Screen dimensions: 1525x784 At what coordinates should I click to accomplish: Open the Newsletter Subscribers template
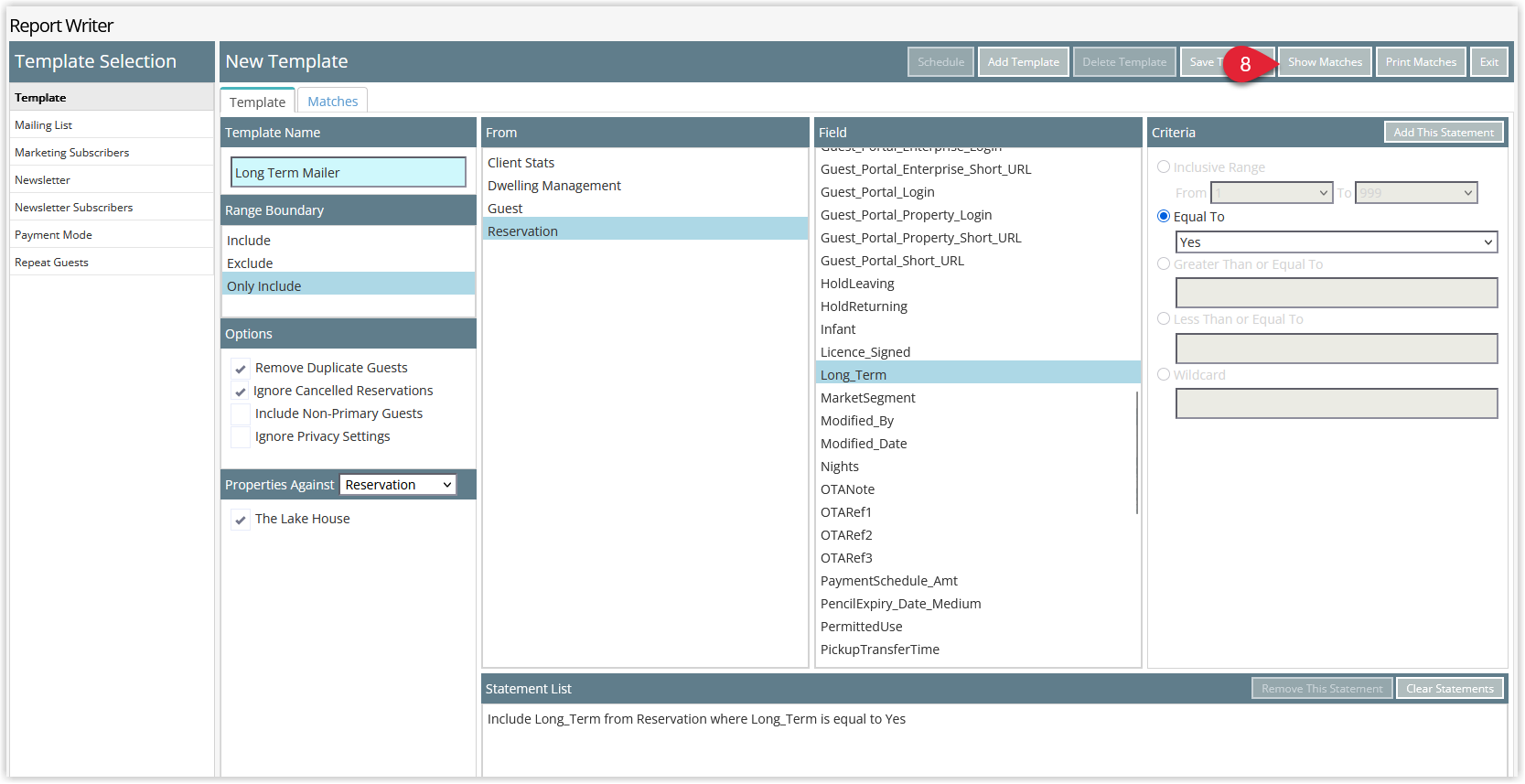112,208
